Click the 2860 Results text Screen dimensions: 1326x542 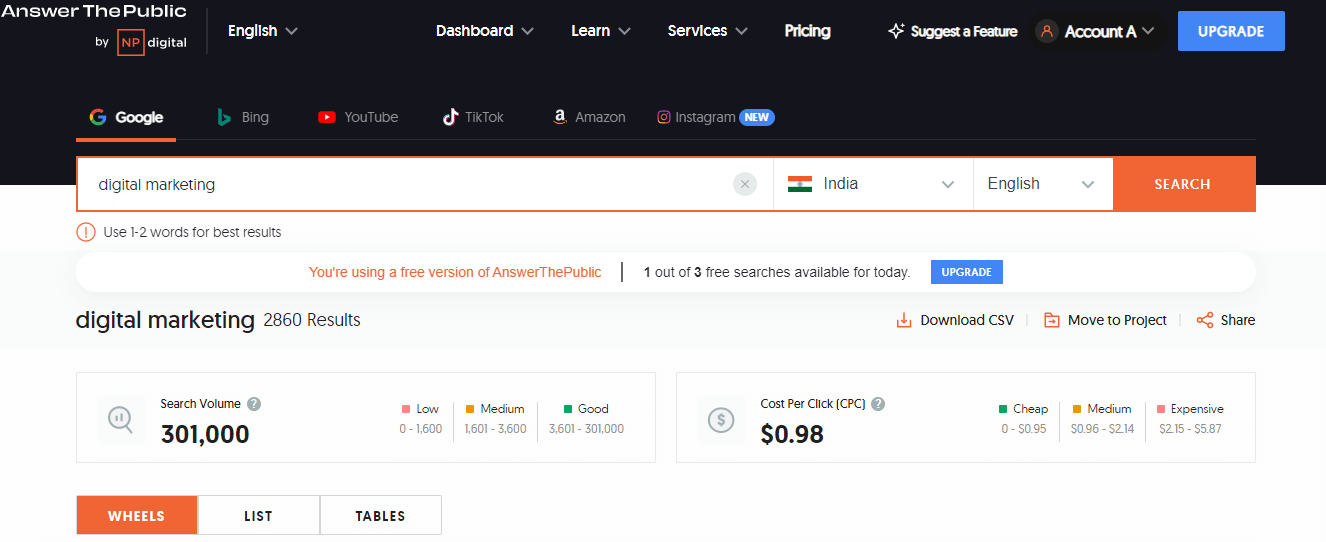(312, 320)
